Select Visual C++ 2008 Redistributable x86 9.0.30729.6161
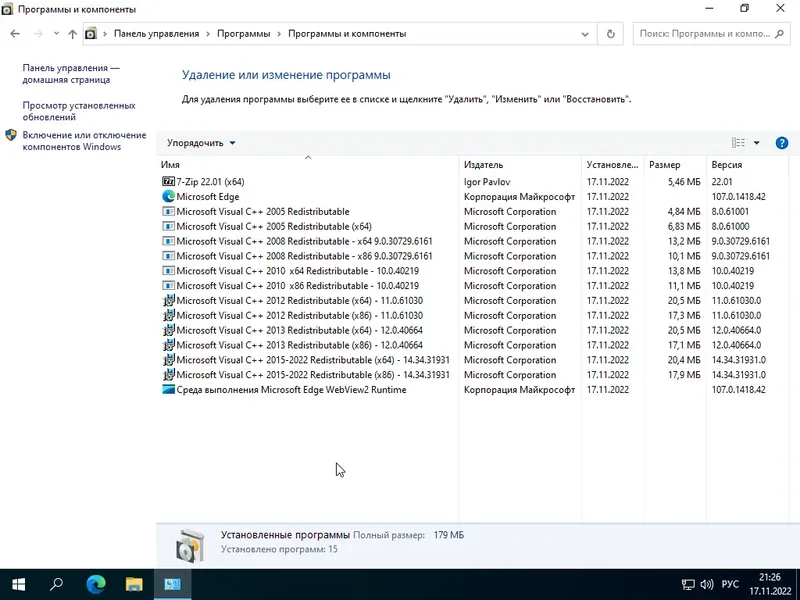The height and width of the screenshot is (600, 800). (472, 256)
